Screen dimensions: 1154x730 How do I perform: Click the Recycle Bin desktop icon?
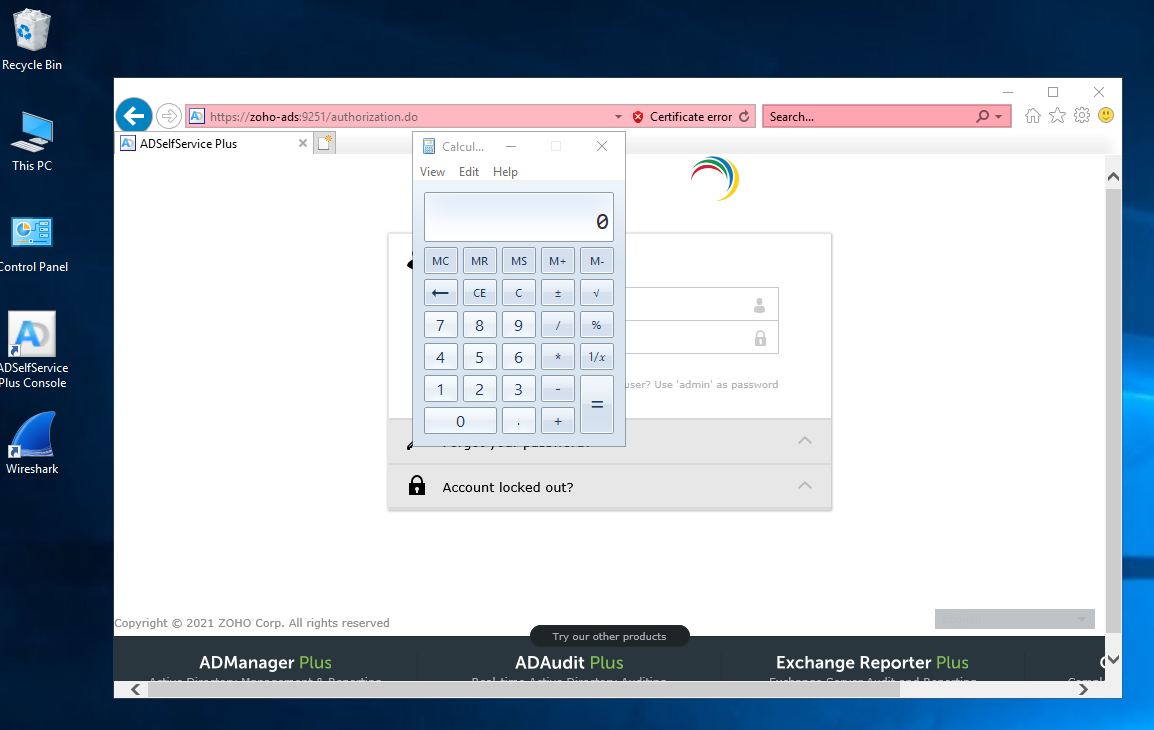[32, 40]
